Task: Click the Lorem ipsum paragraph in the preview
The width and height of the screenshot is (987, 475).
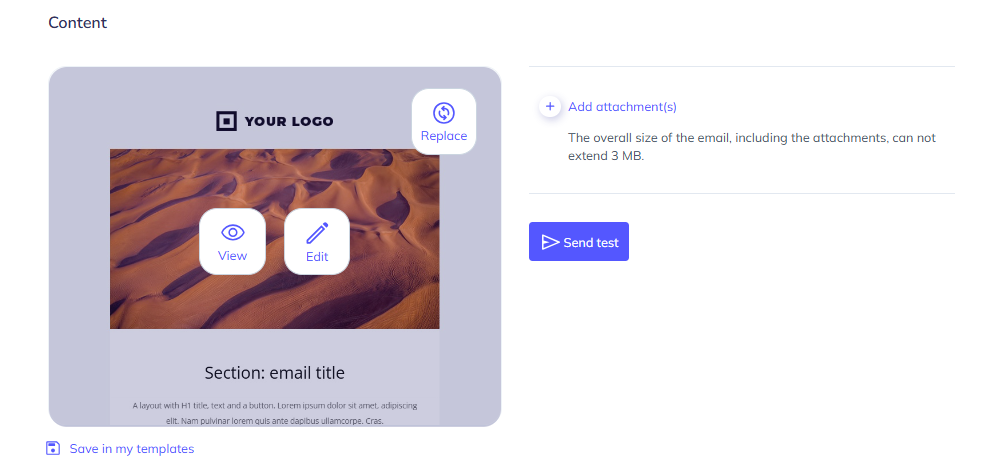Action: tap(274, 413)
